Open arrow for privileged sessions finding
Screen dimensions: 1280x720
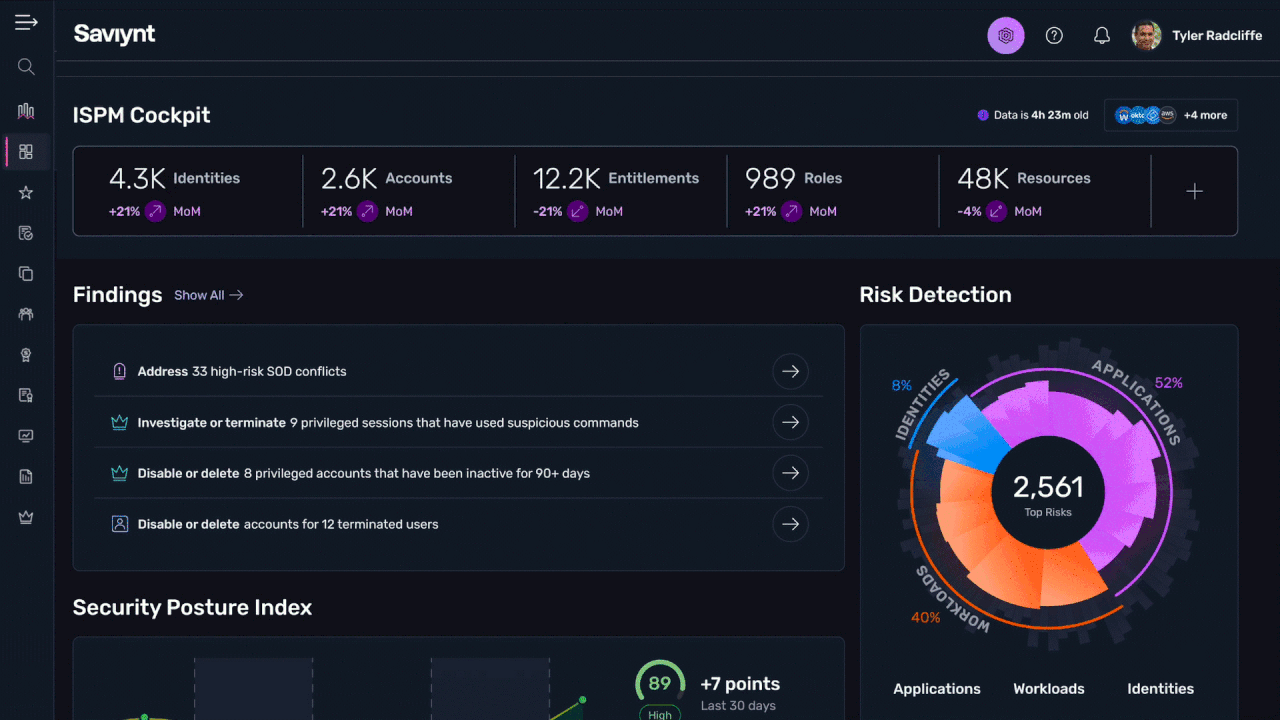click(790, 423)
